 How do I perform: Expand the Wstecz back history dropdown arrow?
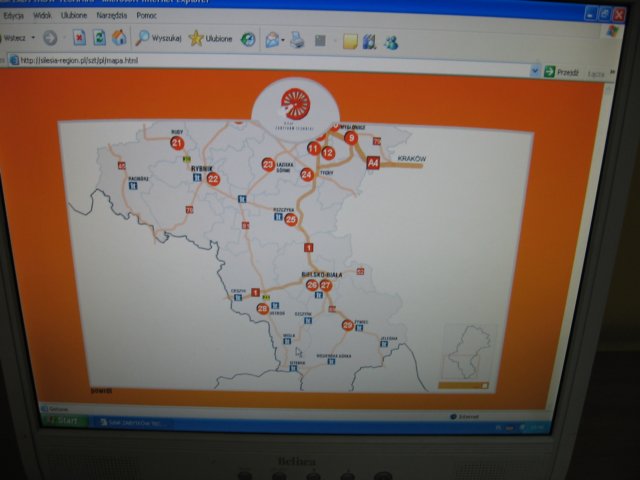[x=33, y=37]
